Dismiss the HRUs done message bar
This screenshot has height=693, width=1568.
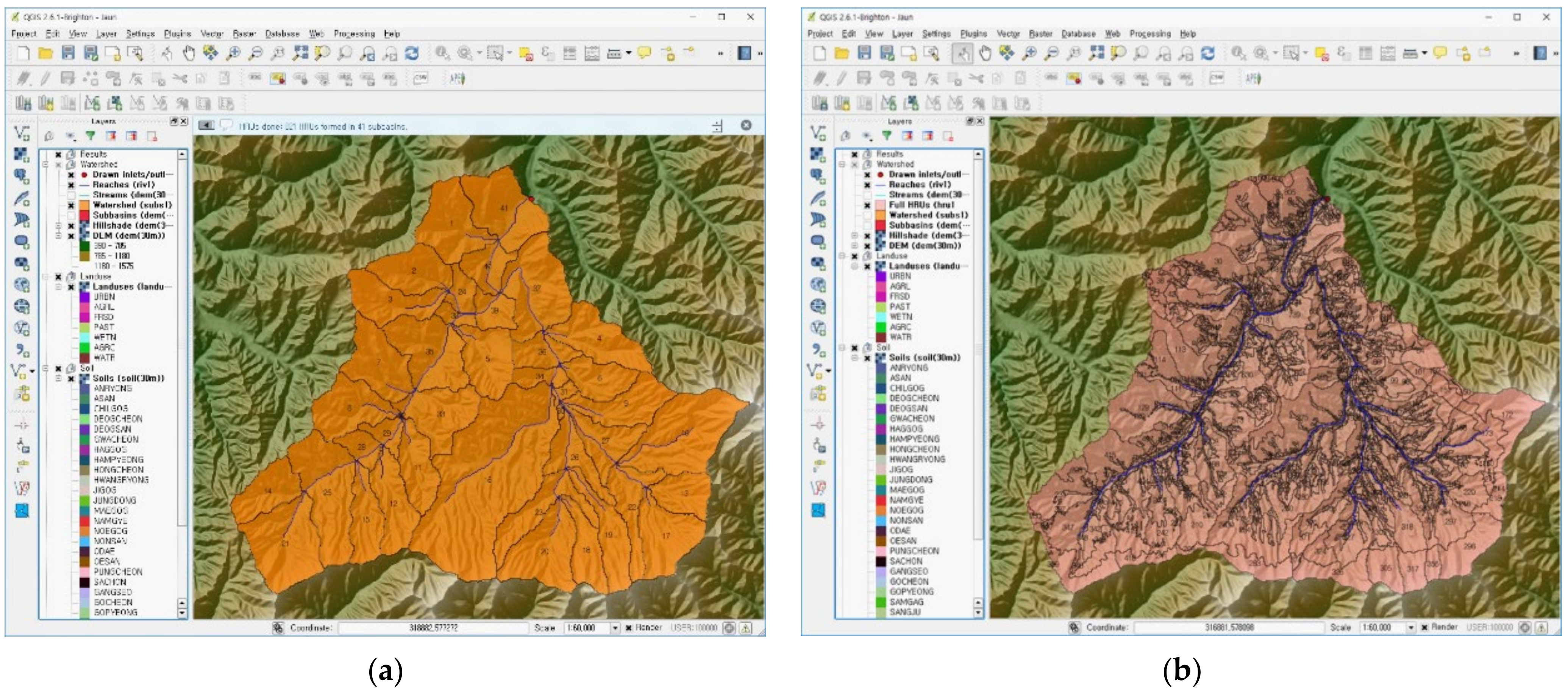746,125
